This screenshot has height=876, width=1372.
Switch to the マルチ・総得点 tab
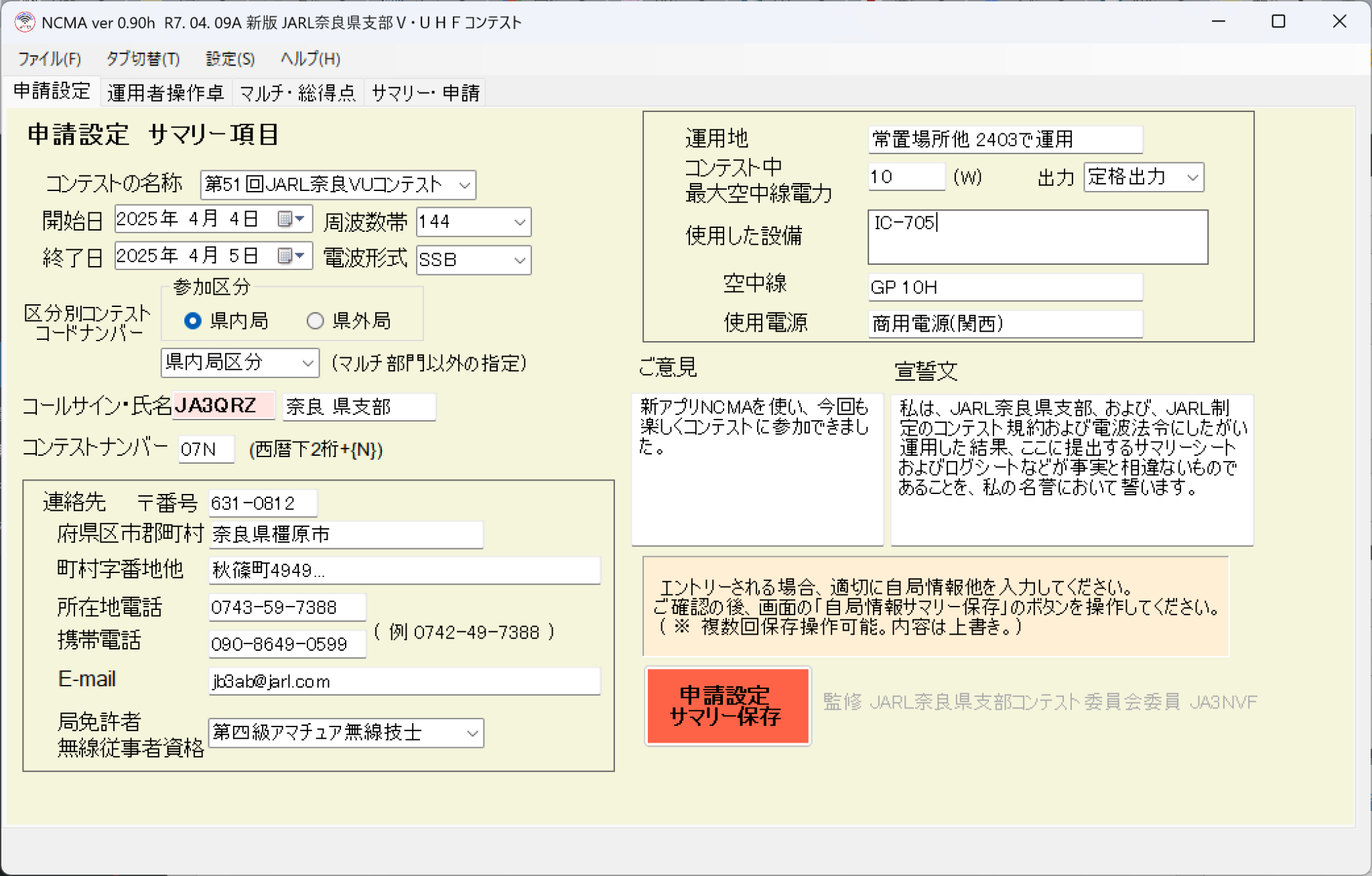tap(297, 92)
